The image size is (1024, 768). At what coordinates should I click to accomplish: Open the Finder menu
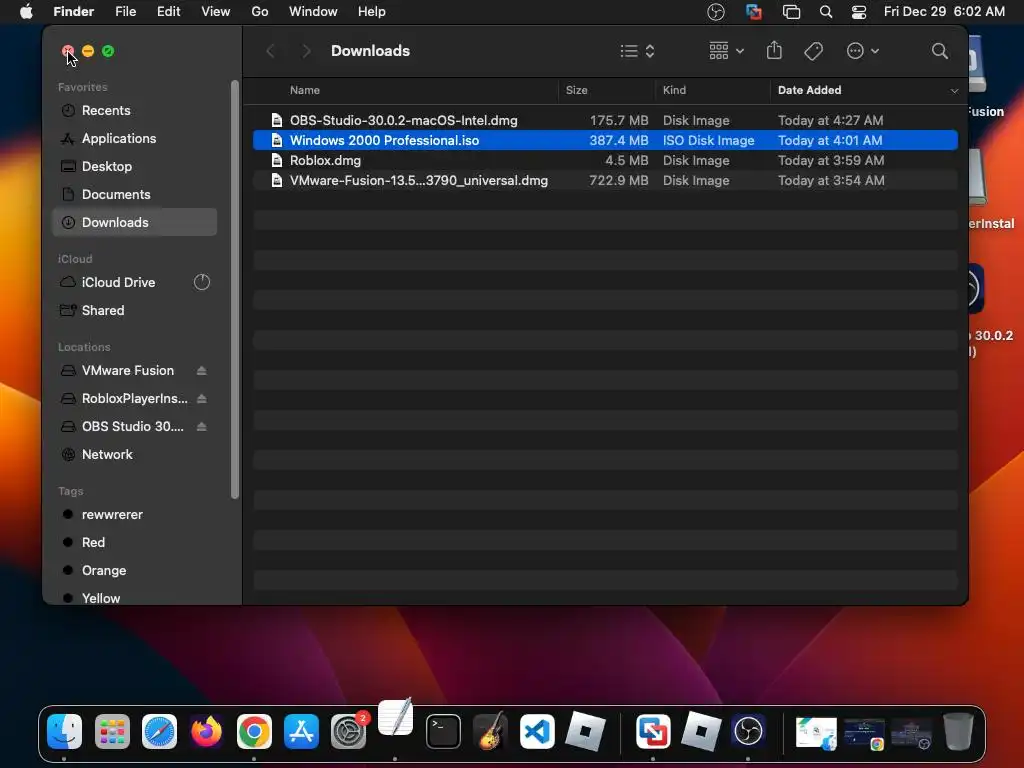pos(73,12)
